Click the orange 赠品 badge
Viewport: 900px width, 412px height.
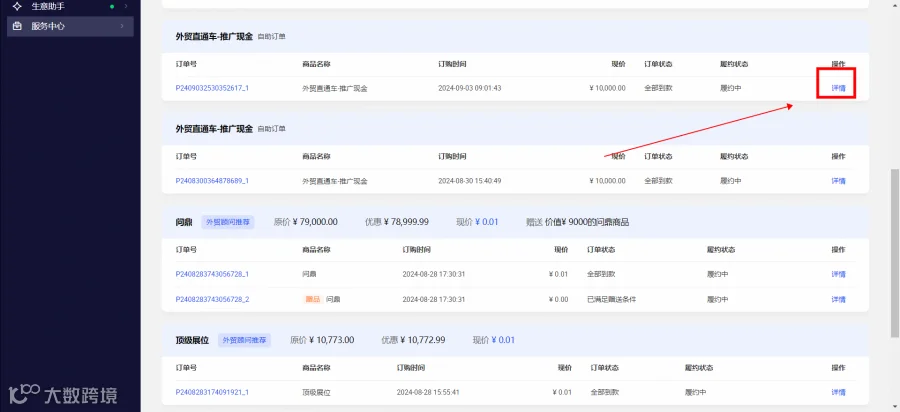312,300
